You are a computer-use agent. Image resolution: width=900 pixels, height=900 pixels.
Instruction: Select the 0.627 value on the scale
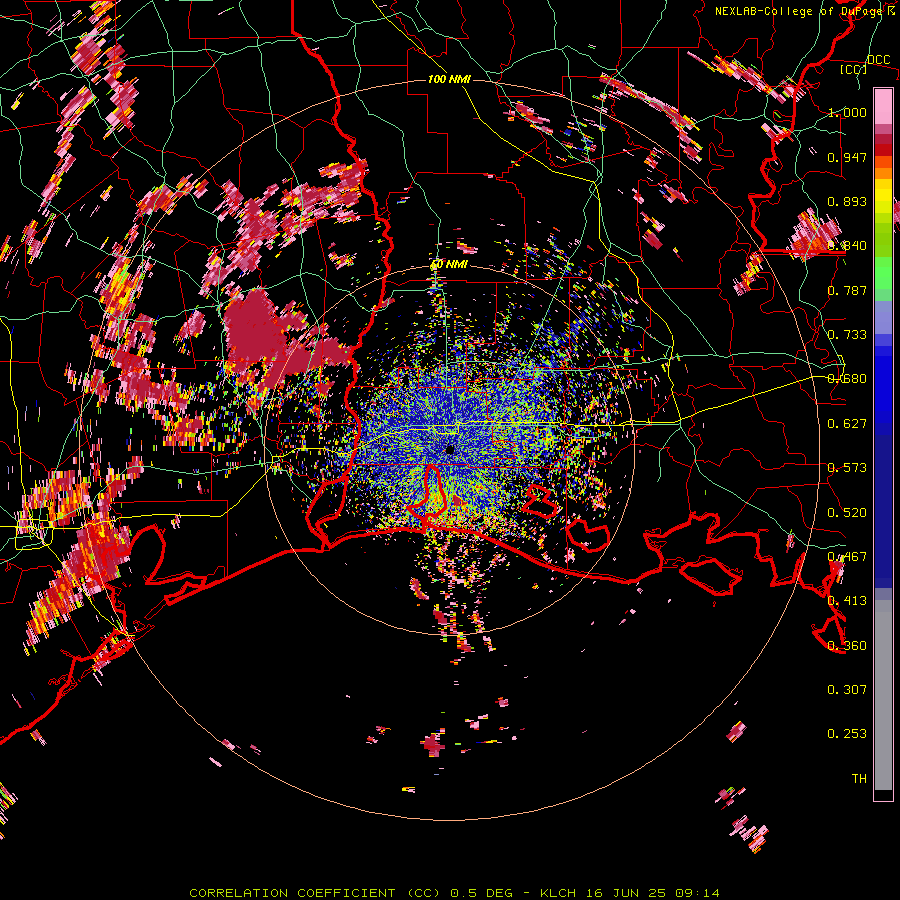(x=847, y=424)
